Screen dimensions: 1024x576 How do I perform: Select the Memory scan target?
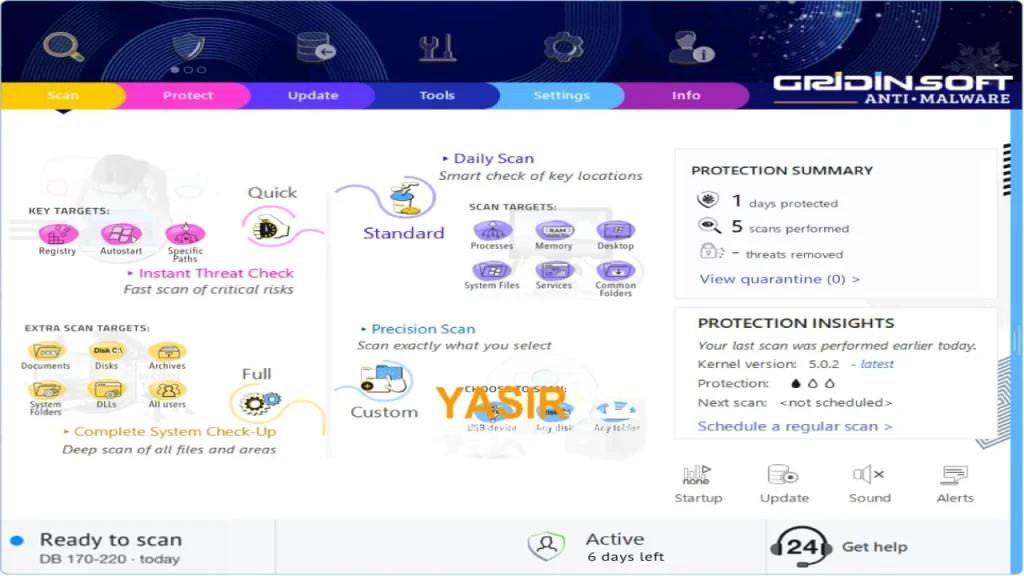[554, 230]
